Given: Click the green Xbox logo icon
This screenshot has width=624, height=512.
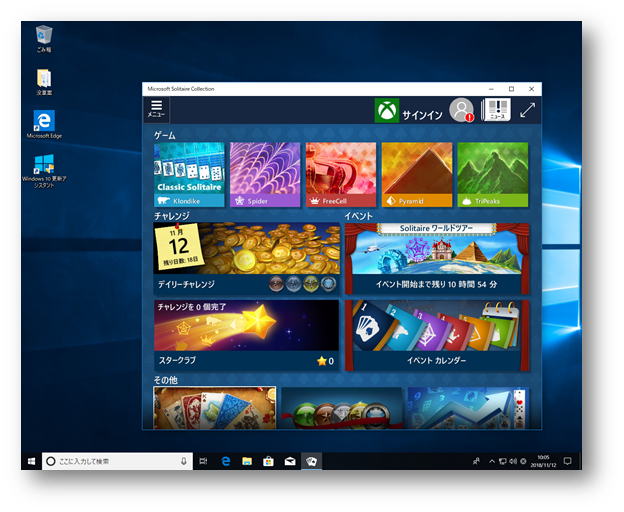Looking at the screenshot, I should click(386, 110).
